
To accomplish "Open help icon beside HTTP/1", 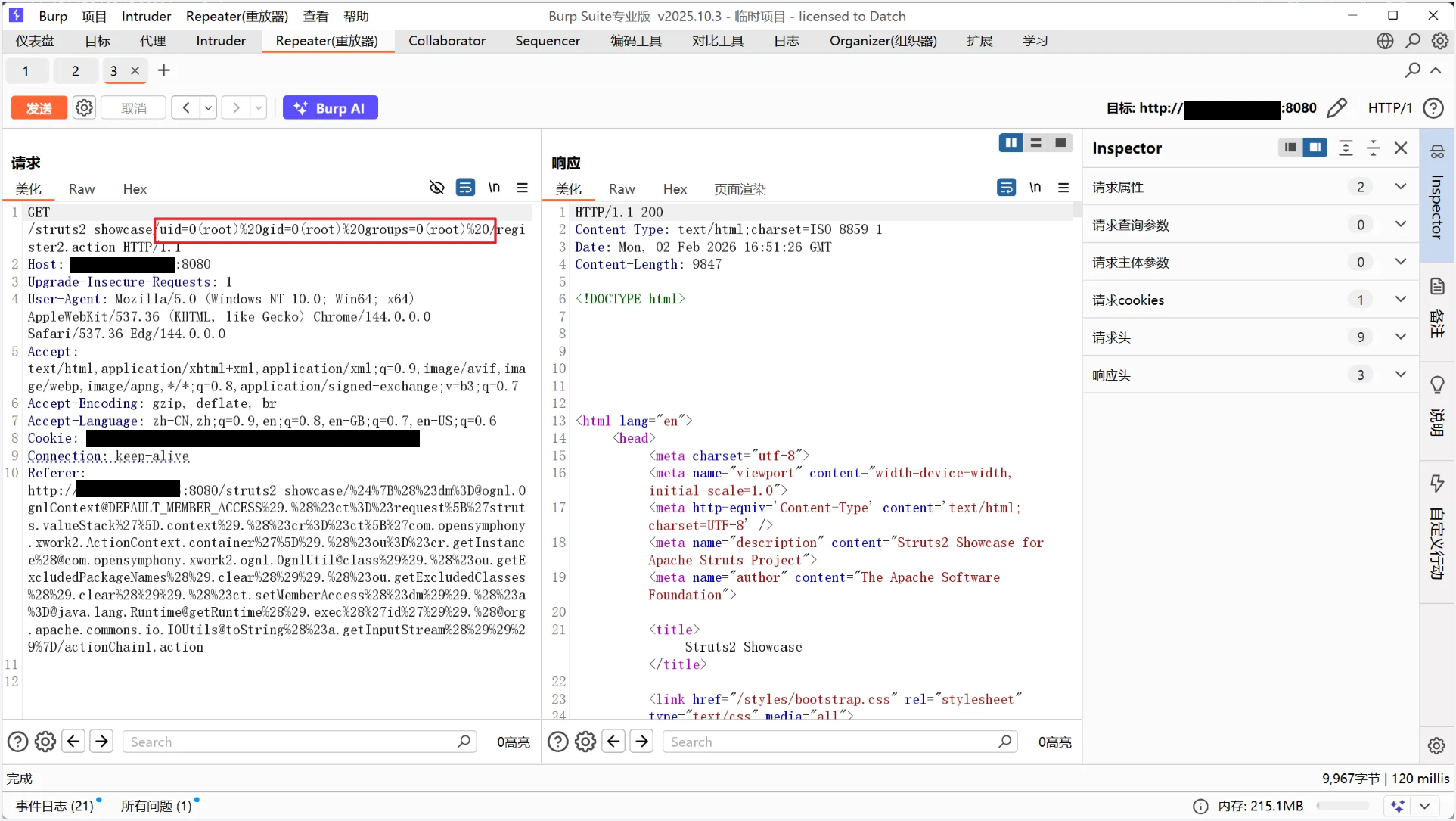I will [1433, 107].
